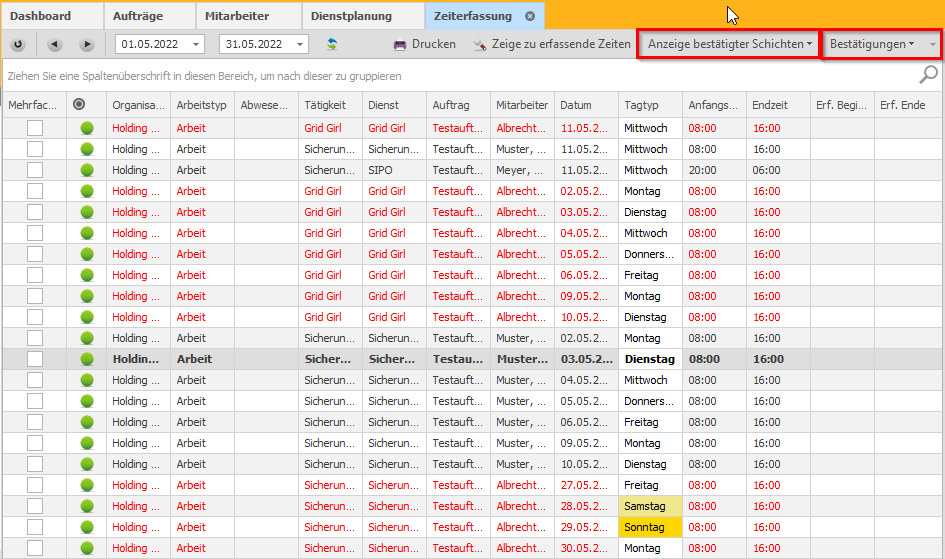
Task: Open the Bestätigungen dropdown menu
Action: pyautogui.click(x=872, y=44)
